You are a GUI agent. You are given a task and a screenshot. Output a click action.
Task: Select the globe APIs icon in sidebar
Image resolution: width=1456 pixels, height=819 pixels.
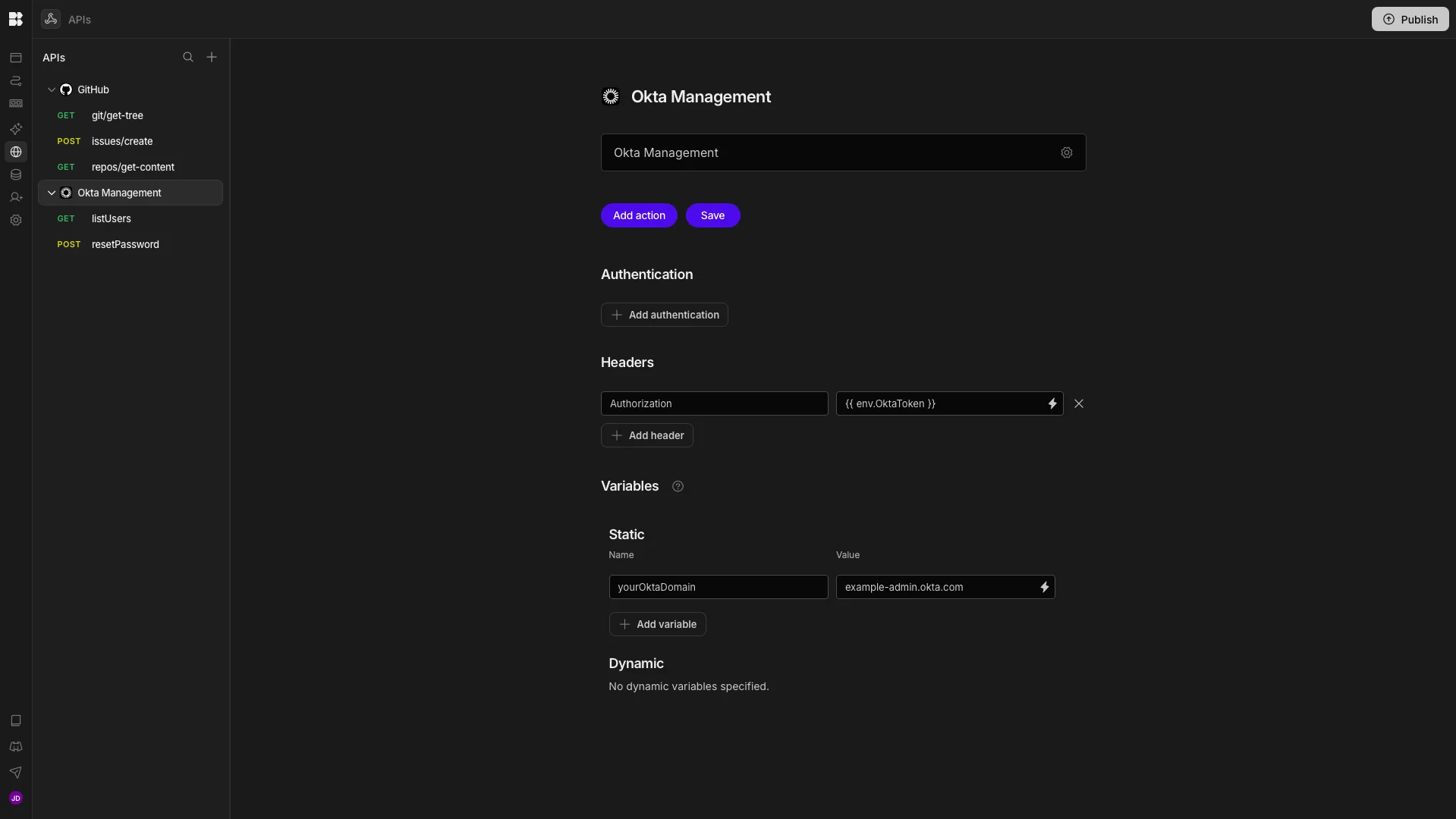point(16,152)
